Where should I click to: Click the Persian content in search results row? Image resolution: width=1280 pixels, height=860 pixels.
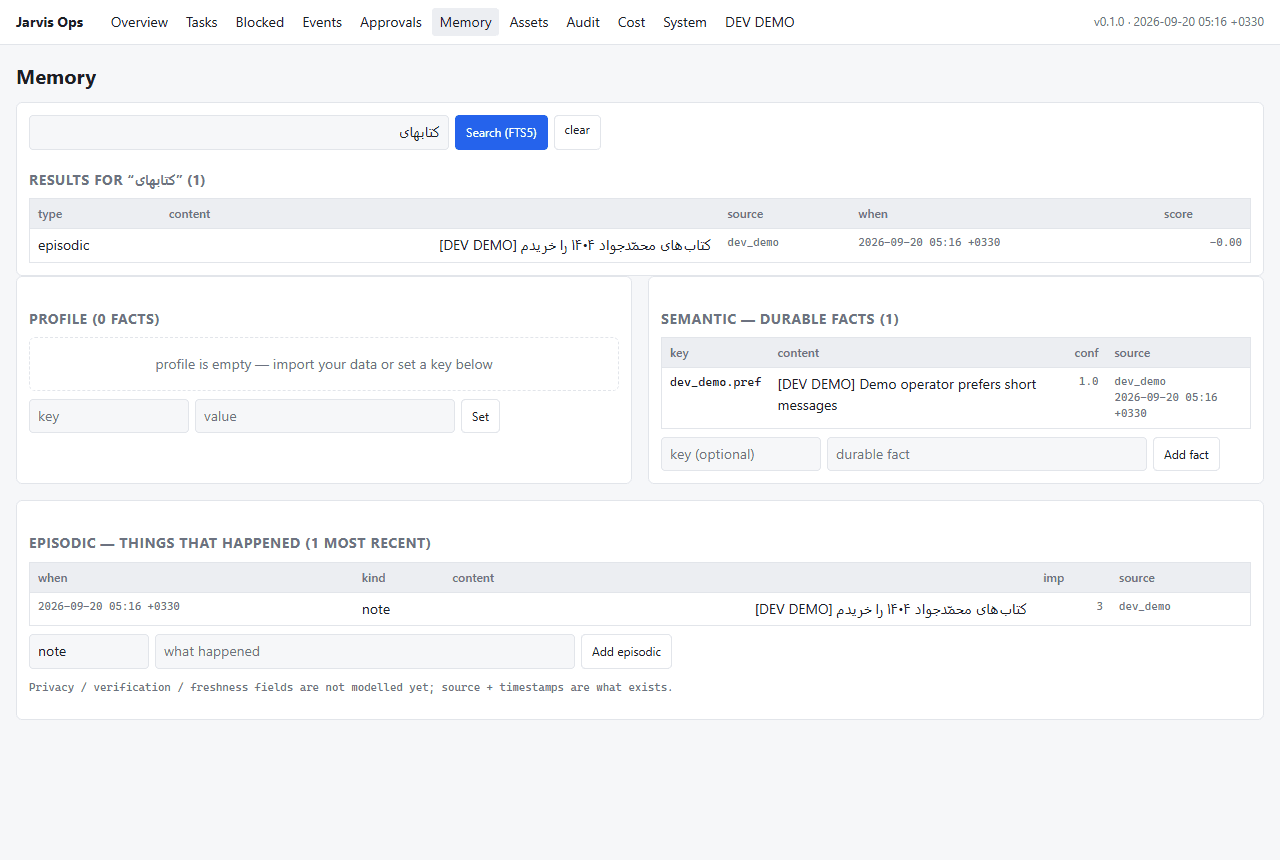575,245
